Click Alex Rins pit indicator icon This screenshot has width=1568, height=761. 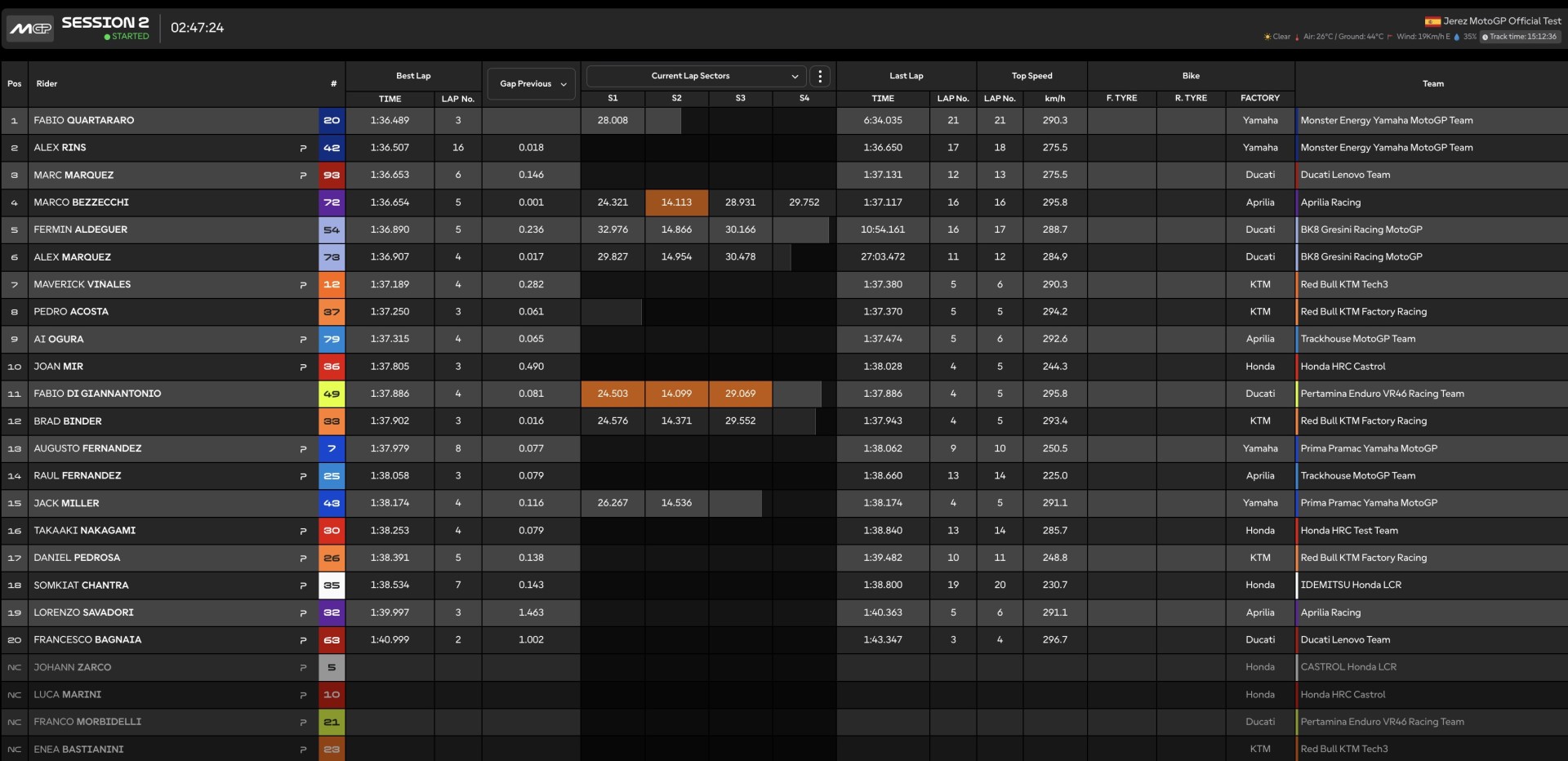click(303, 148)
